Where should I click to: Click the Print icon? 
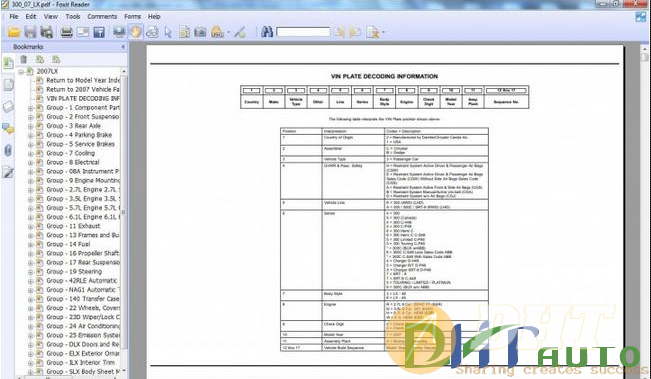[66, 32]
